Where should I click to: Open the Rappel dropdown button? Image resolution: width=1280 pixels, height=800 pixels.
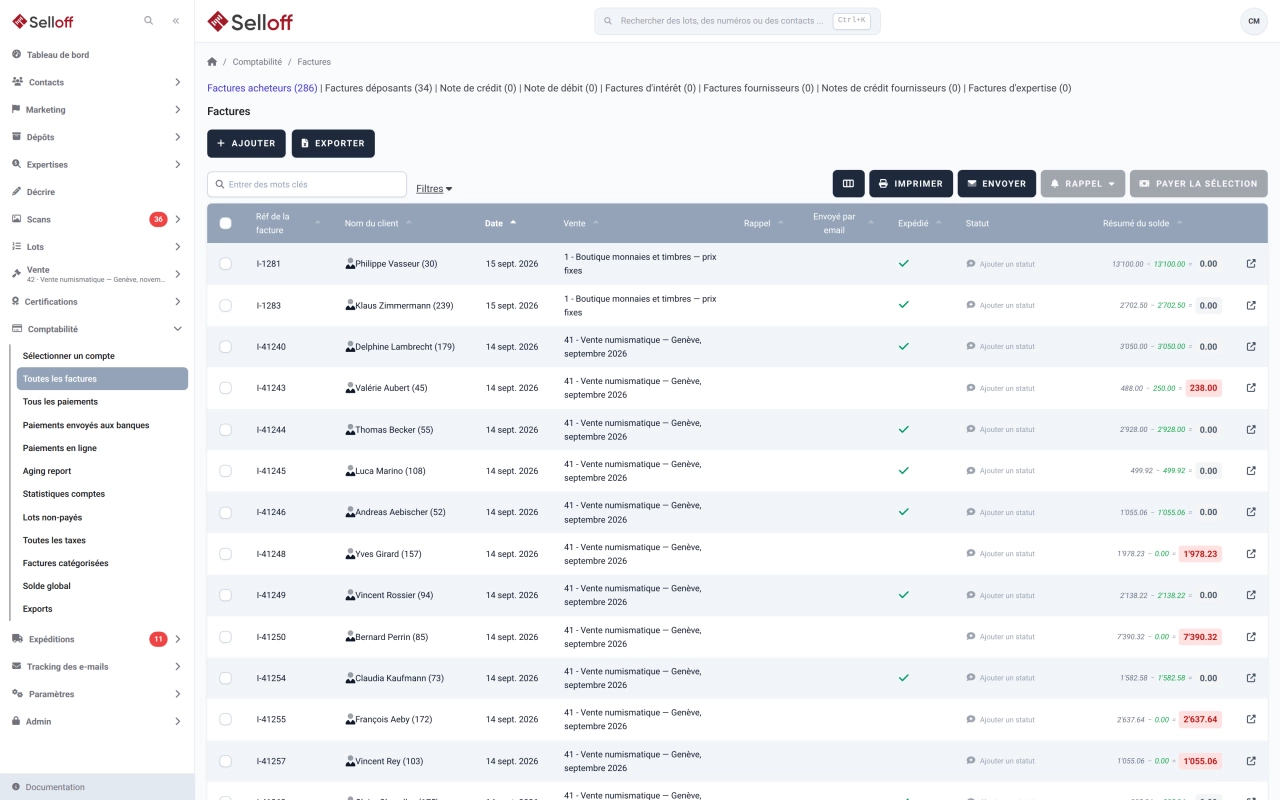pos(1083,184)
